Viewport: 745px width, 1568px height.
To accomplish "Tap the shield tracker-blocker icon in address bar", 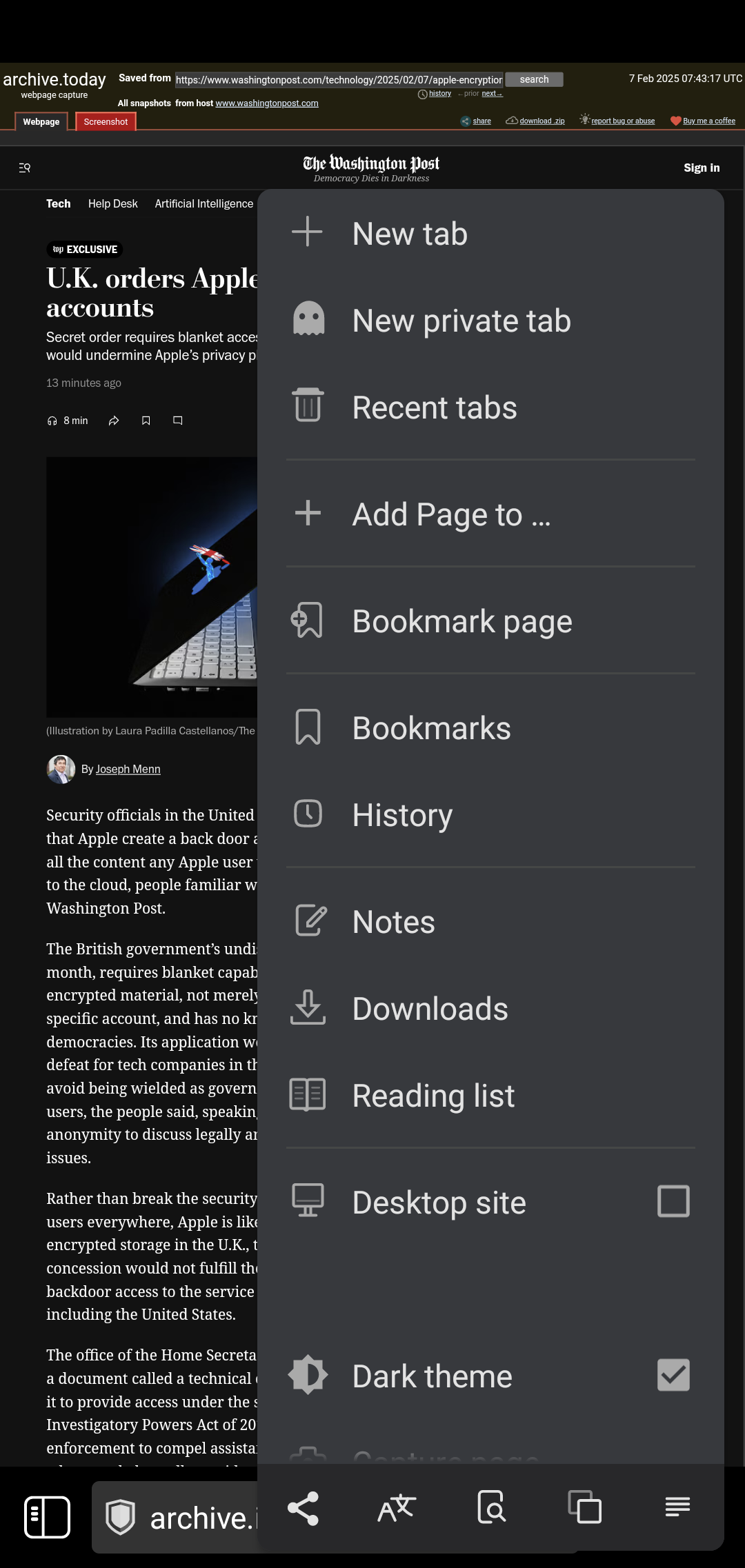I will 120,1517.
